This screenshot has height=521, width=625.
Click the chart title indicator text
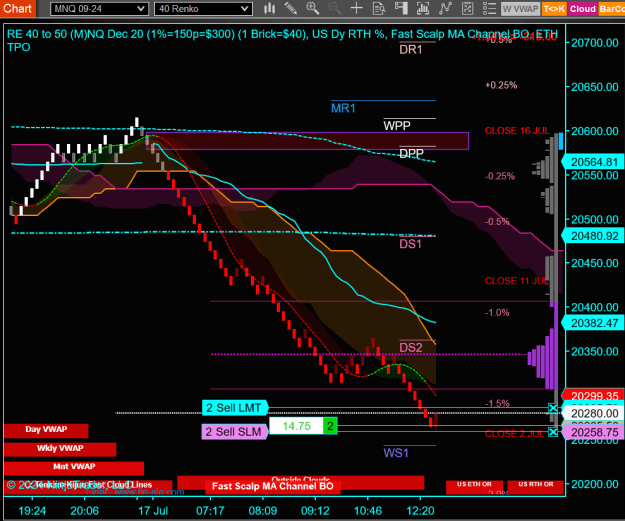282,40
